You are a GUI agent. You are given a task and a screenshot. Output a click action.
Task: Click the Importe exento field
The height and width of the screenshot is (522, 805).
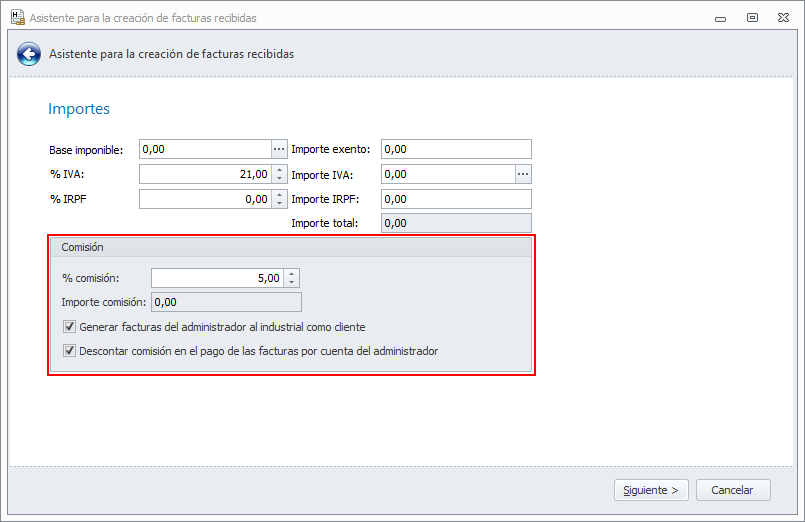(456, 149)
